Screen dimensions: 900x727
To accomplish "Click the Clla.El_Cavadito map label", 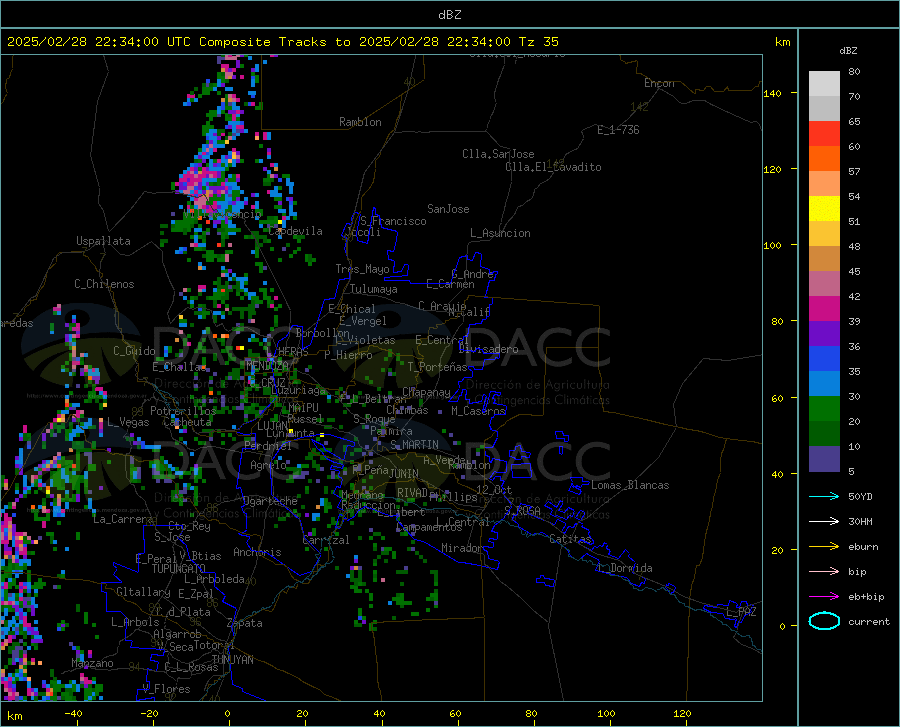I will tap(553, 167).
